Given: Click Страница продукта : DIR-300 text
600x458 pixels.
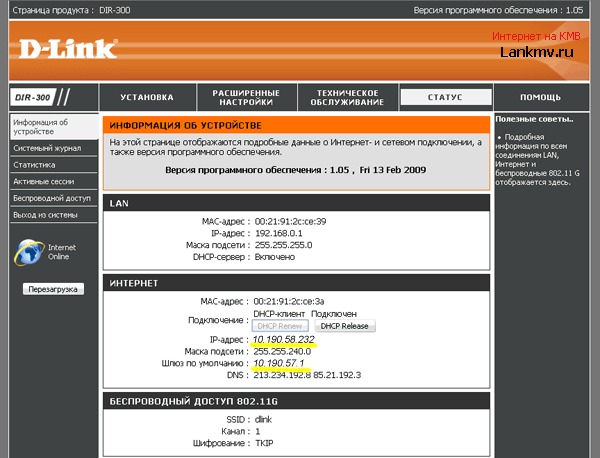Looking at the screenshot, I should (71, 10).
